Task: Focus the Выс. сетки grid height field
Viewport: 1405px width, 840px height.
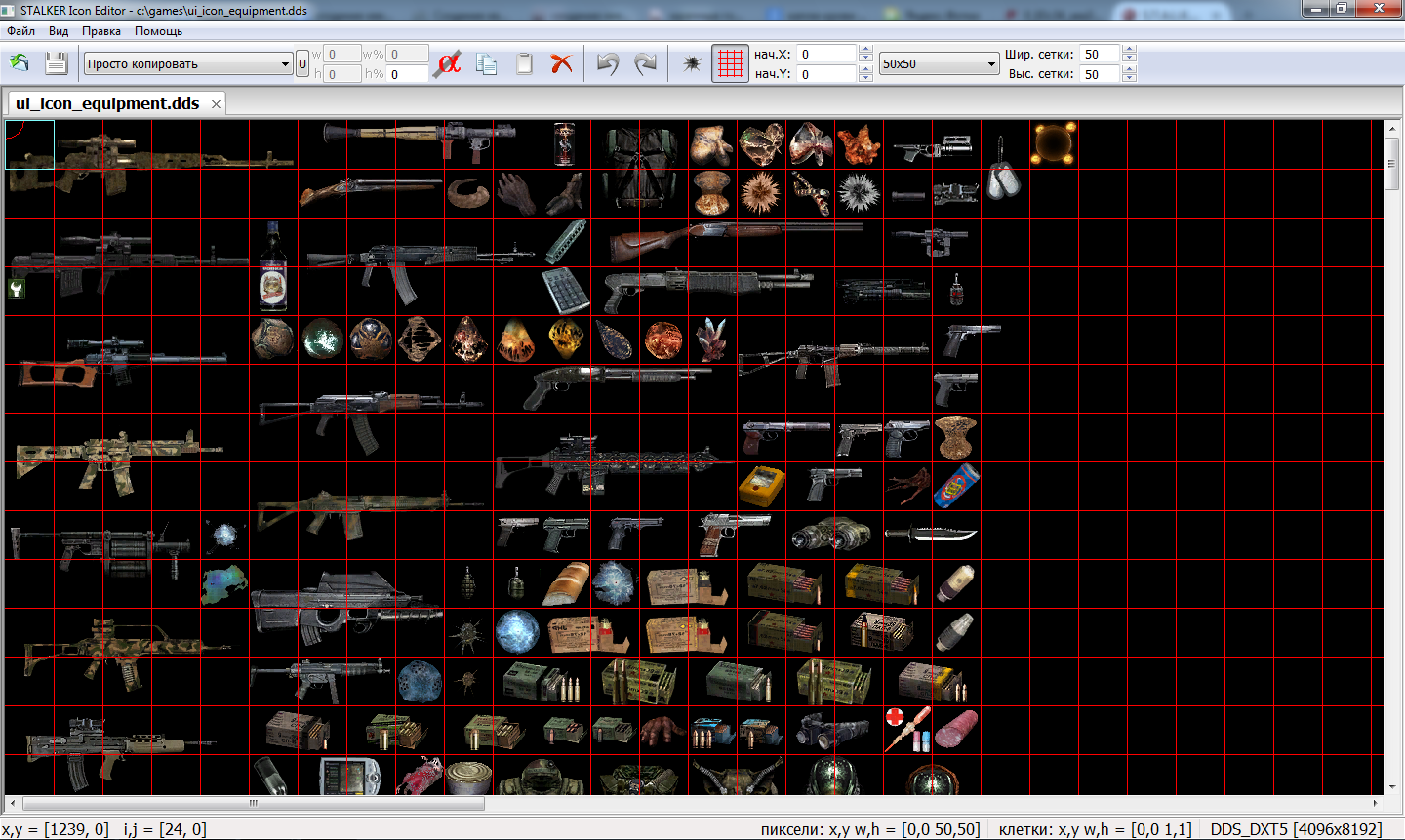Action: pos(1100,74)
